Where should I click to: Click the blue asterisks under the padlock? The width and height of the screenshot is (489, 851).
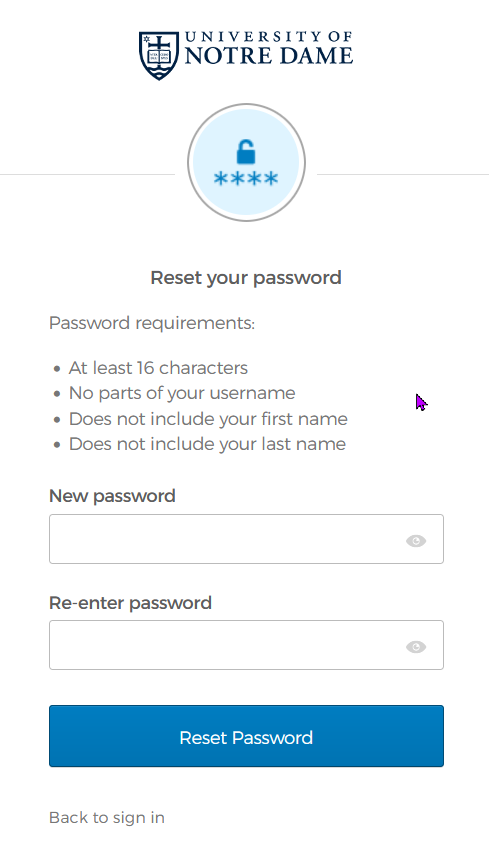point(246,179)
